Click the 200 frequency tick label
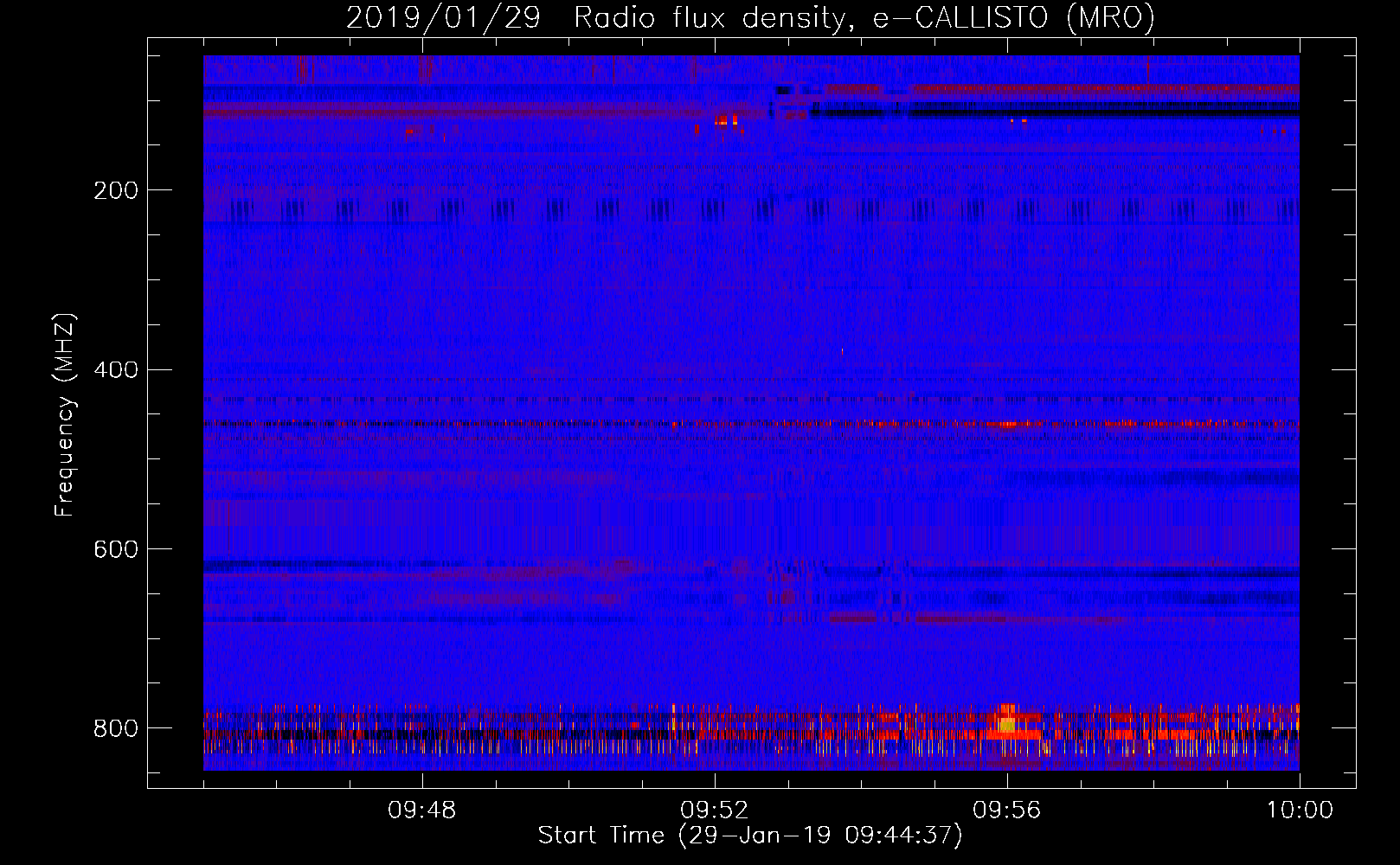The width and height of the screenshot is (1400, 865). (116, 190)
